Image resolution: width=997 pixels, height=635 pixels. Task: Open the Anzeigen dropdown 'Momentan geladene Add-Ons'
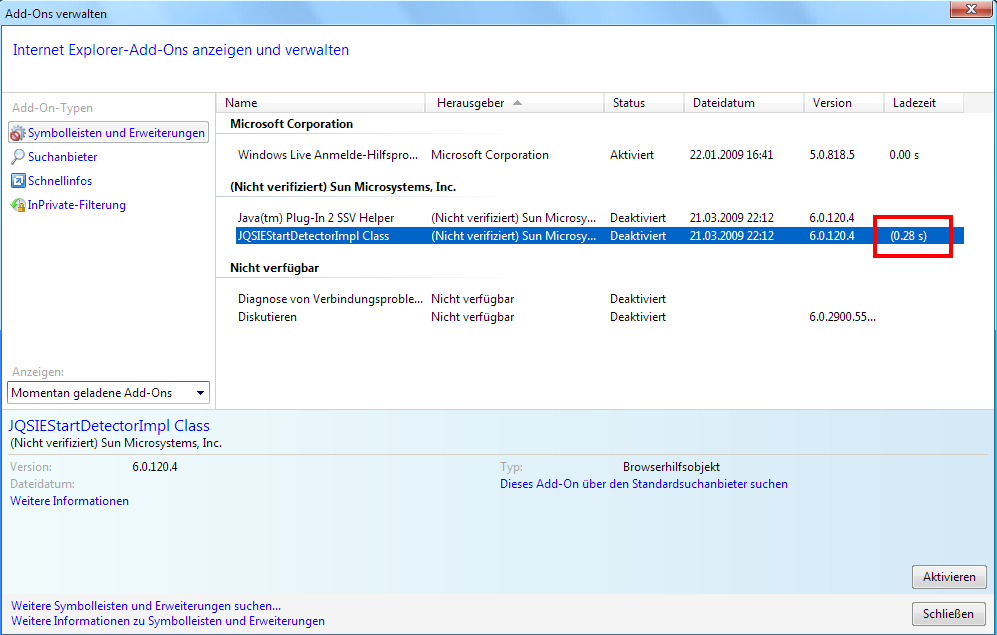(x=108, y=393)
